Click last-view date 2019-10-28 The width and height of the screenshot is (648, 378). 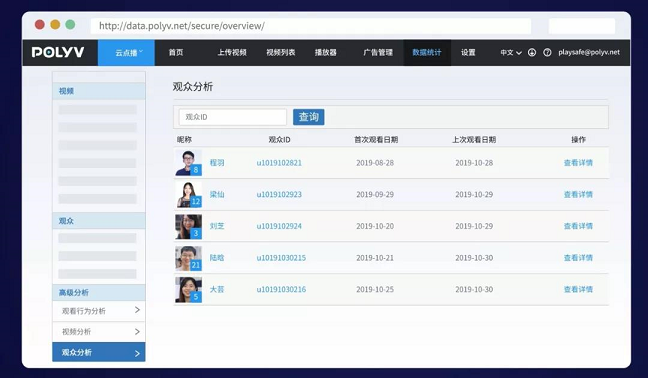pyautogui.click(x=474, y=163)
